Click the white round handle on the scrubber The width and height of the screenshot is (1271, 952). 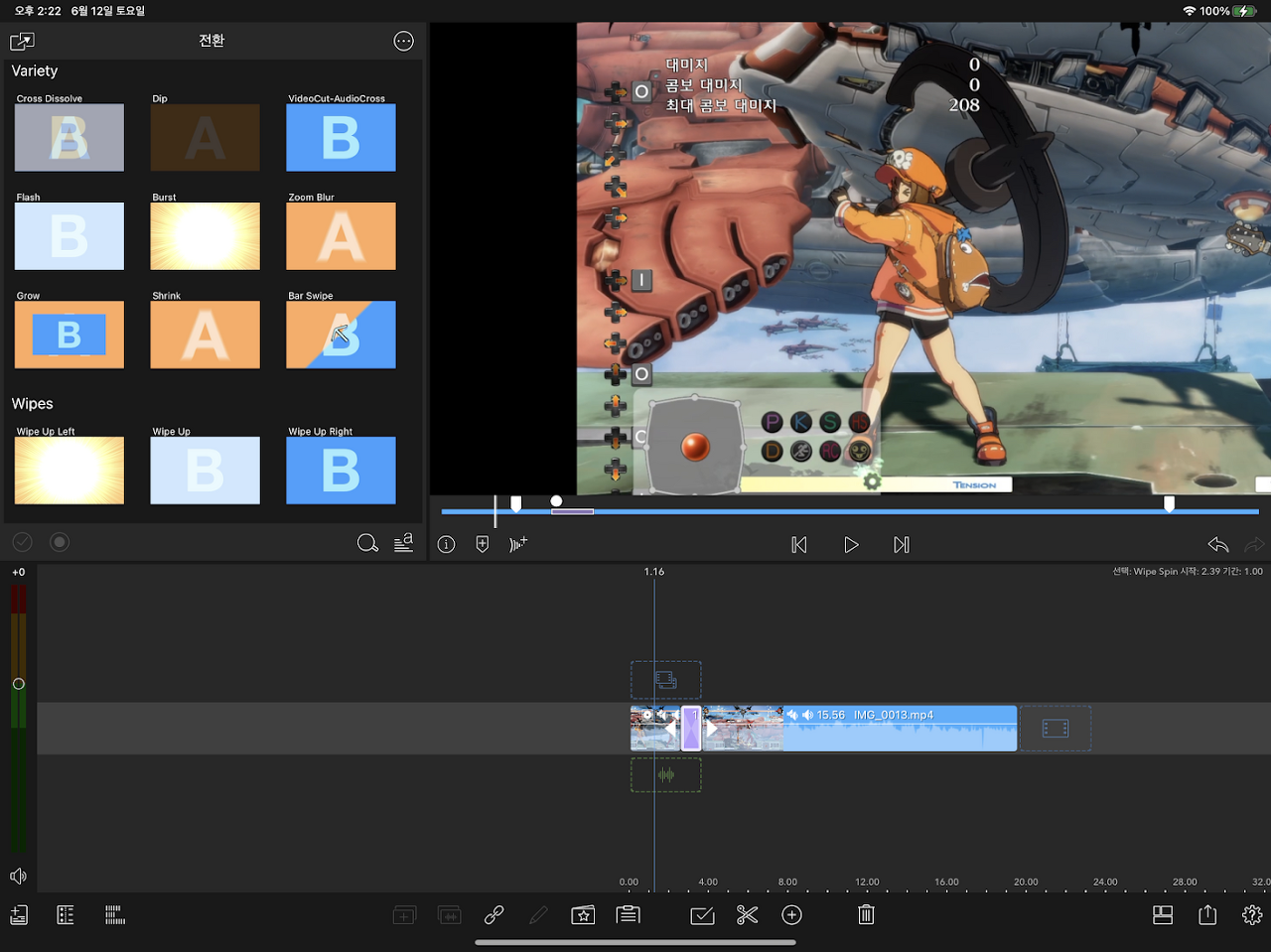pyautogui.click(x=557, y=501)
